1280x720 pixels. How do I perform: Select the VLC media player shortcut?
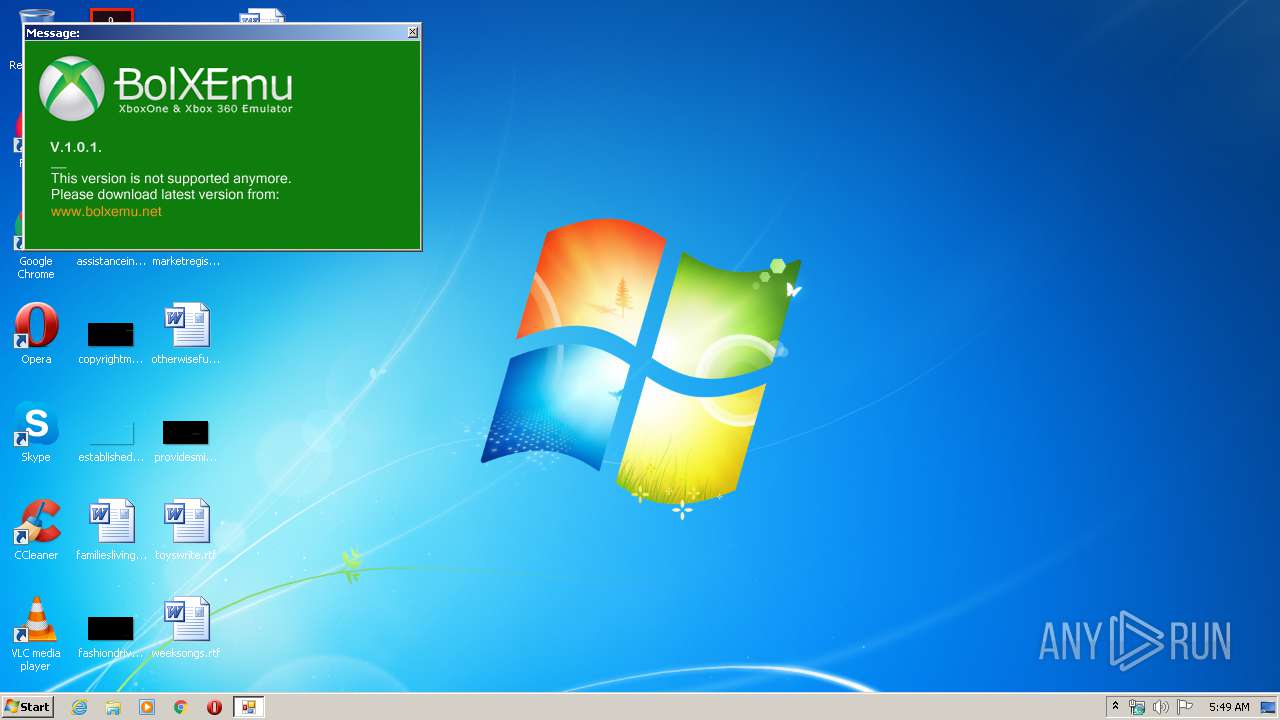[x=36, y=634]
